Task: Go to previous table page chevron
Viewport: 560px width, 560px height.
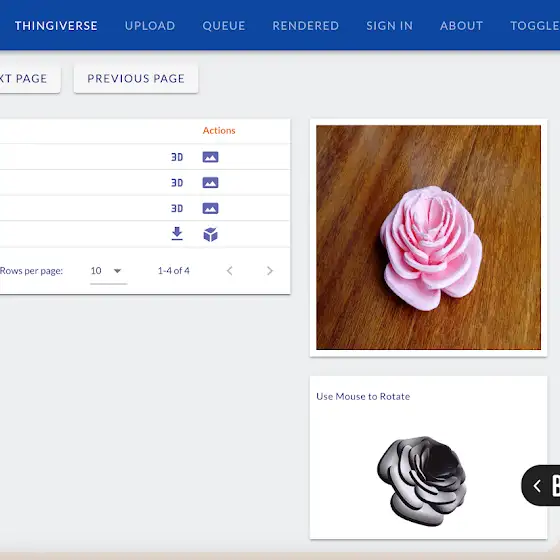Action: pos(230,271)
